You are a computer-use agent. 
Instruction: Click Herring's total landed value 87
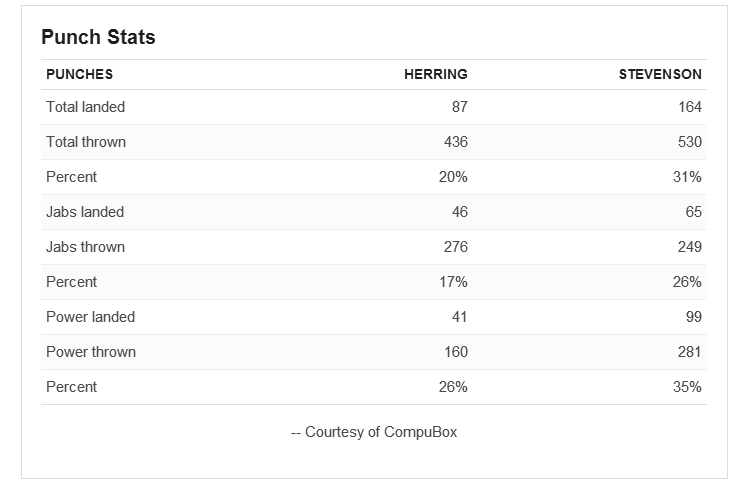[460, 107]
